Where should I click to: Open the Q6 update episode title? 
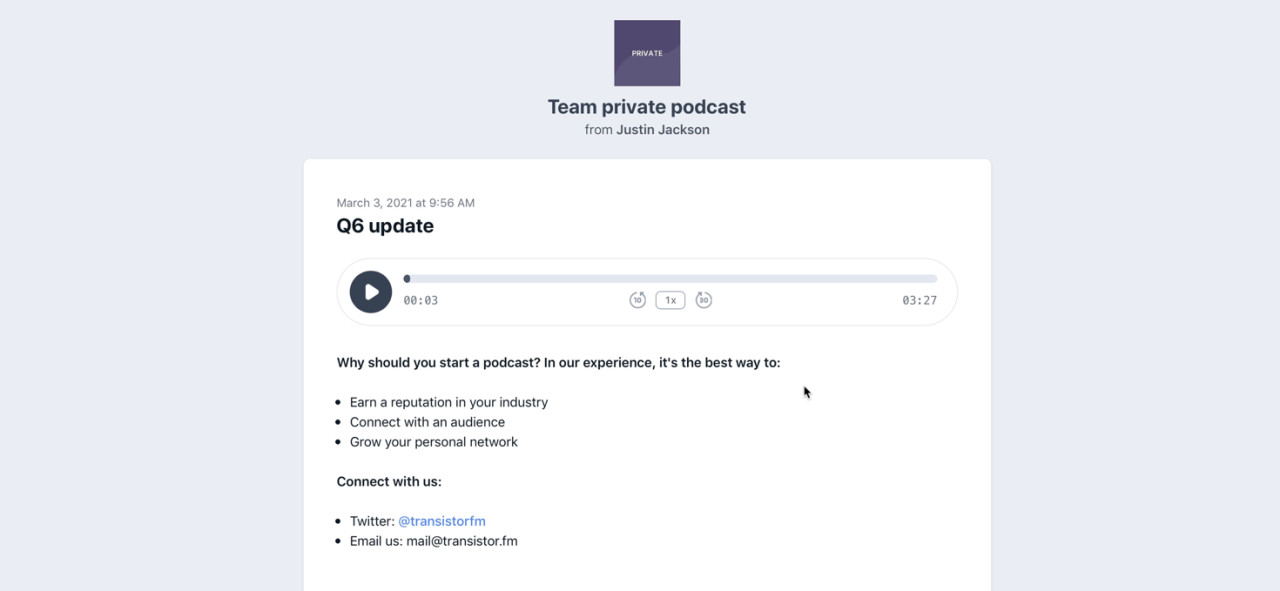(x=385, y=225)
